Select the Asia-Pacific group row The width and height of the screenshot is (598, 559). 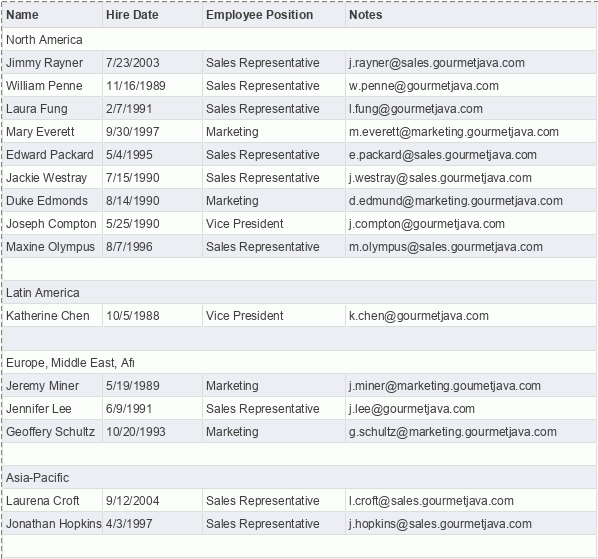(300, 477)
